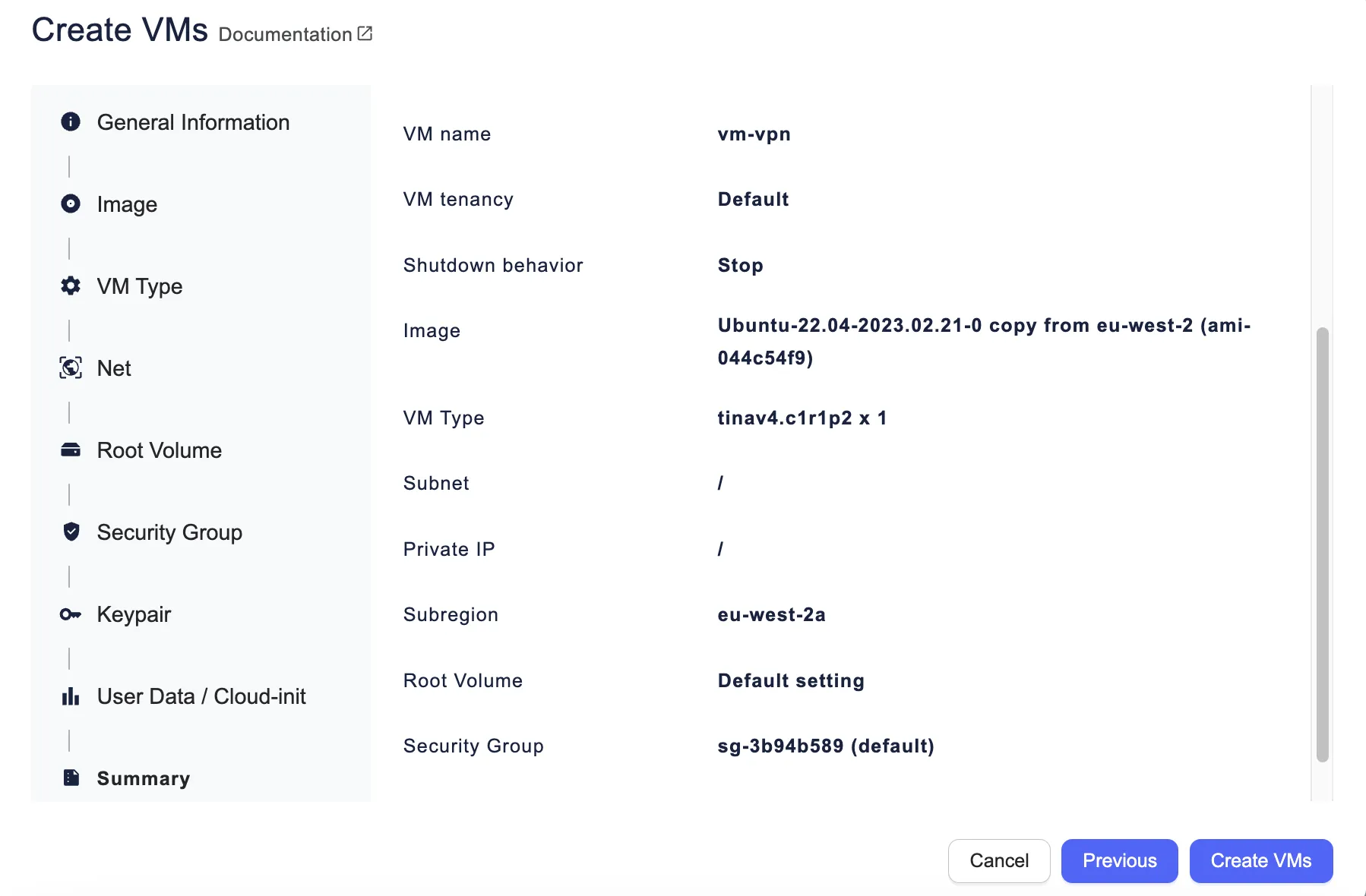Click the Previous button

1119,860
